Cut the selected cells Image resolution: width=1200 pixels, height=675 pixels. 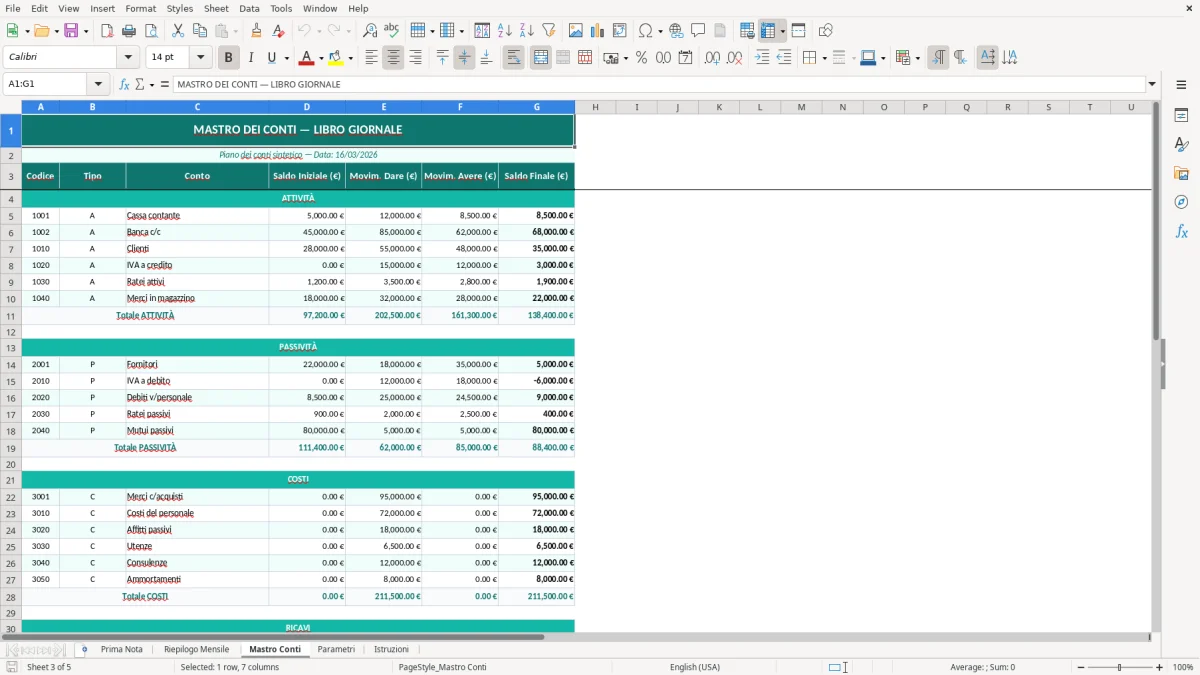coord(178,31)
